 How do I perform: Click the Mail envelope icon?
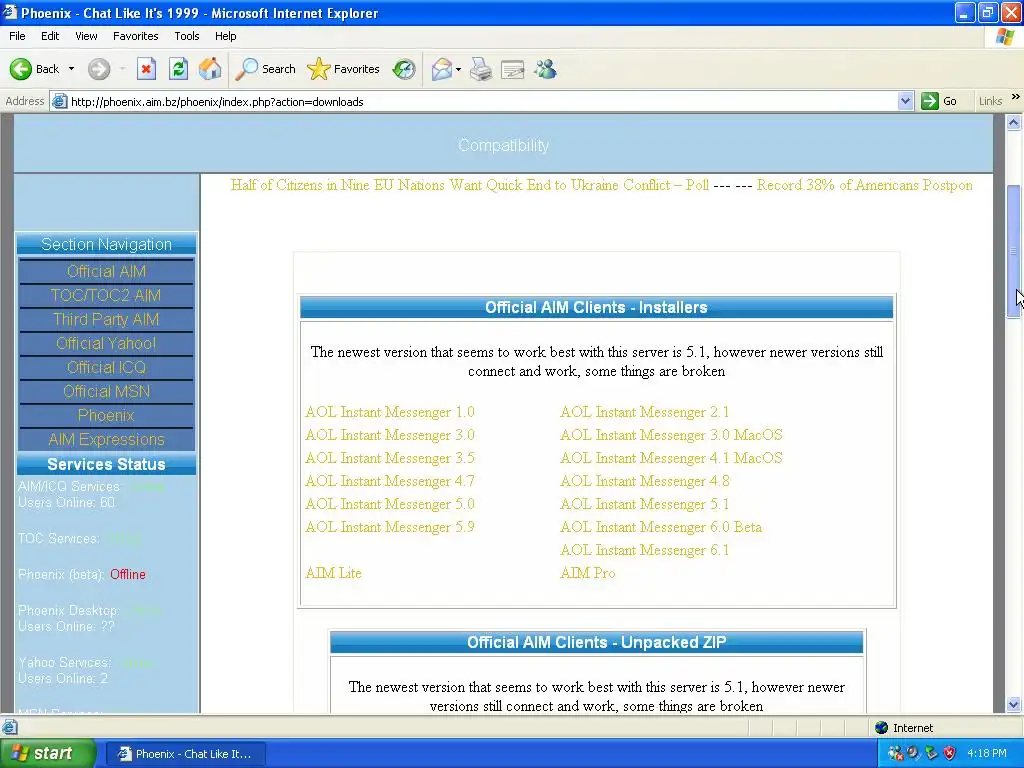(442, 69)
